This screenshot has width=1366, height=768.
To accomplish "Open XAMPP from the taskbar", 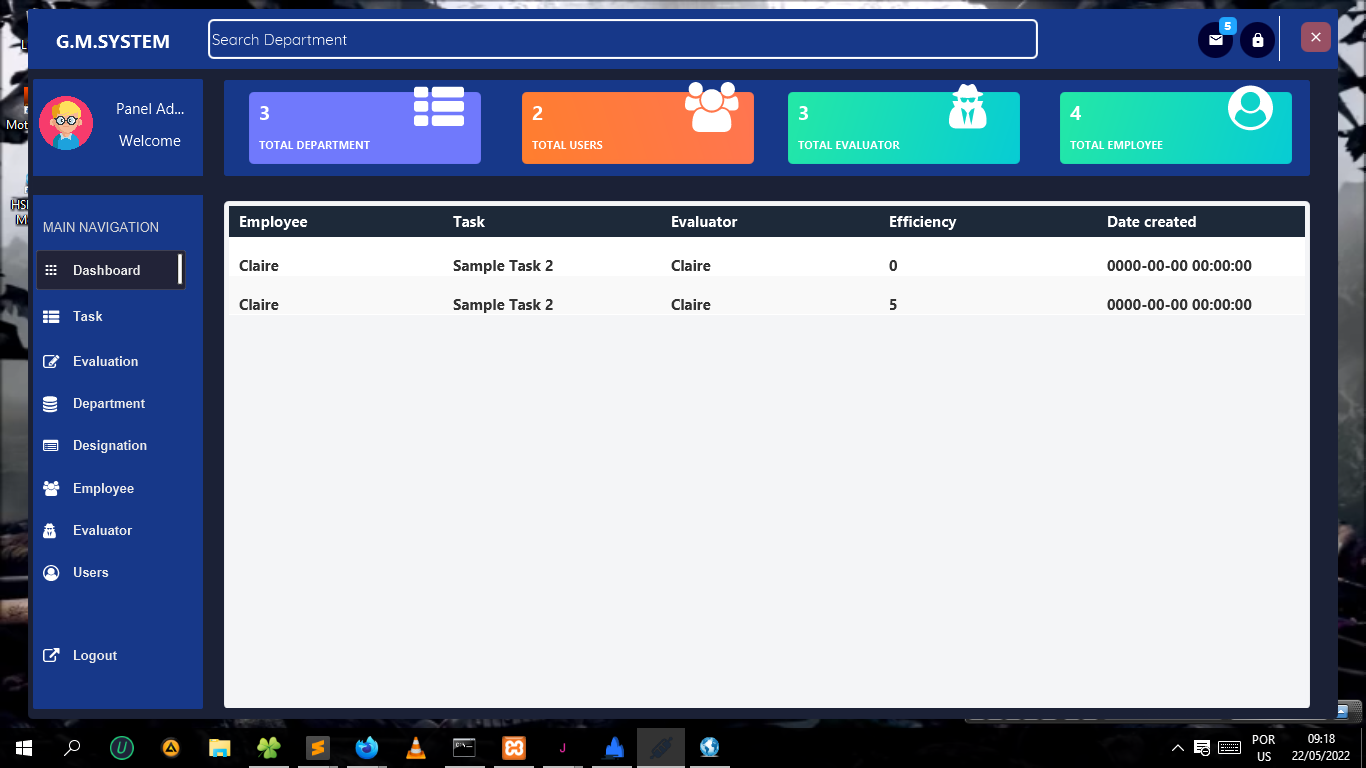I will click(514, 747).
